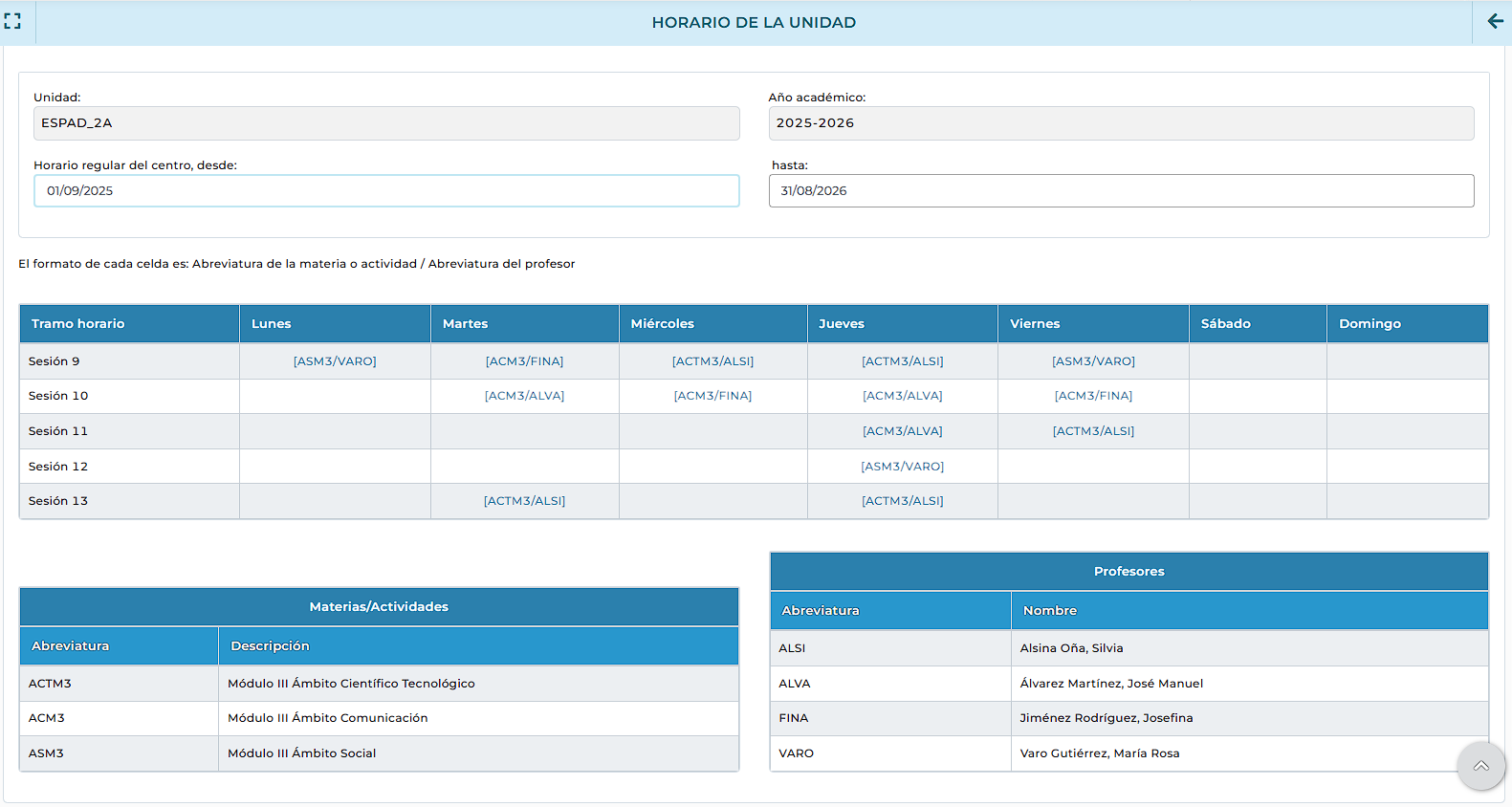
Task: Focus the 'hasta' date field 31/08/2026
Action: click(1121, 191)
